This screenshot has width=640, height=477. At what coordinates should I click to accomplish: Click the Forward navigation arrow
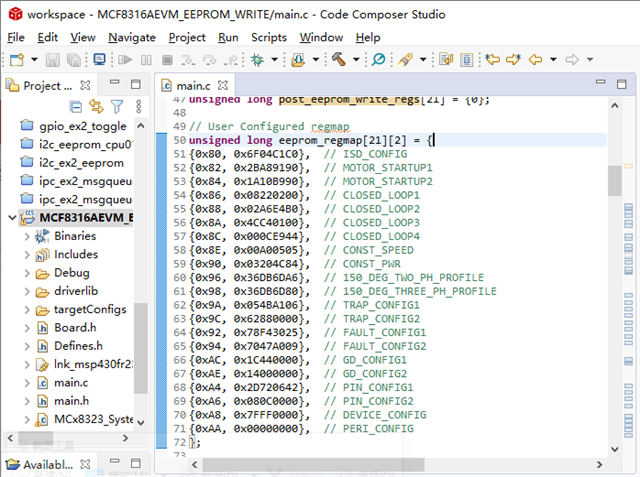572,60
